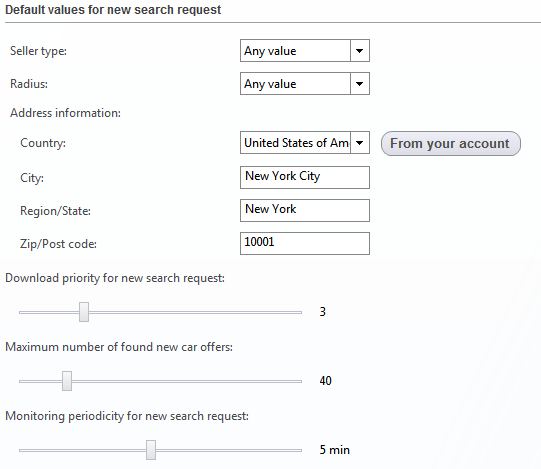Focus the City field containing New York City
Image resolution: width=541 pixels, height=469 pixels.
pos(305,177)
